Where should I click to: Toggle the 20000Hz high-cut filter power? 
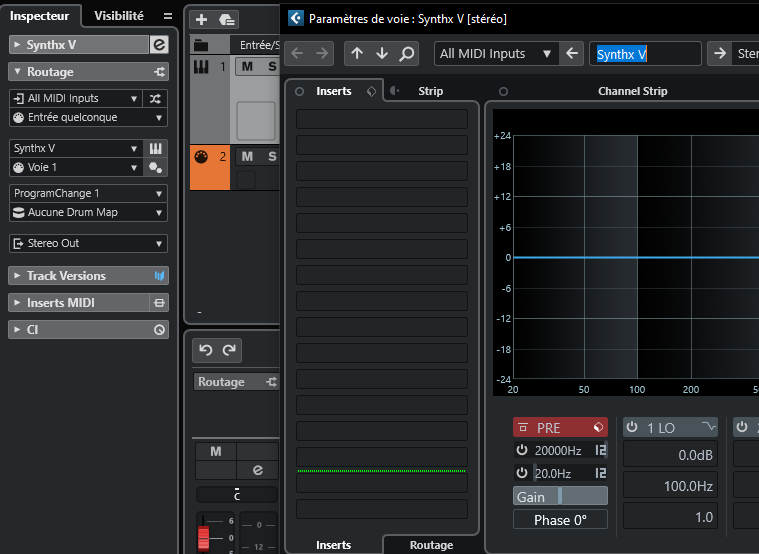point(522,451)
